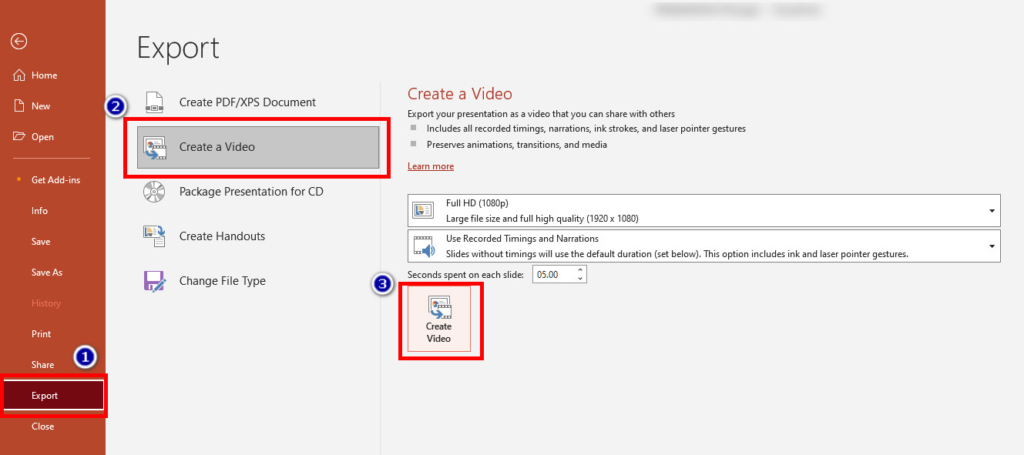Image resolution: width=1024 pixels, height=455 pixels.
Task: Open the Full HD (1080p) quality dropdown
Action: (991, 211)
